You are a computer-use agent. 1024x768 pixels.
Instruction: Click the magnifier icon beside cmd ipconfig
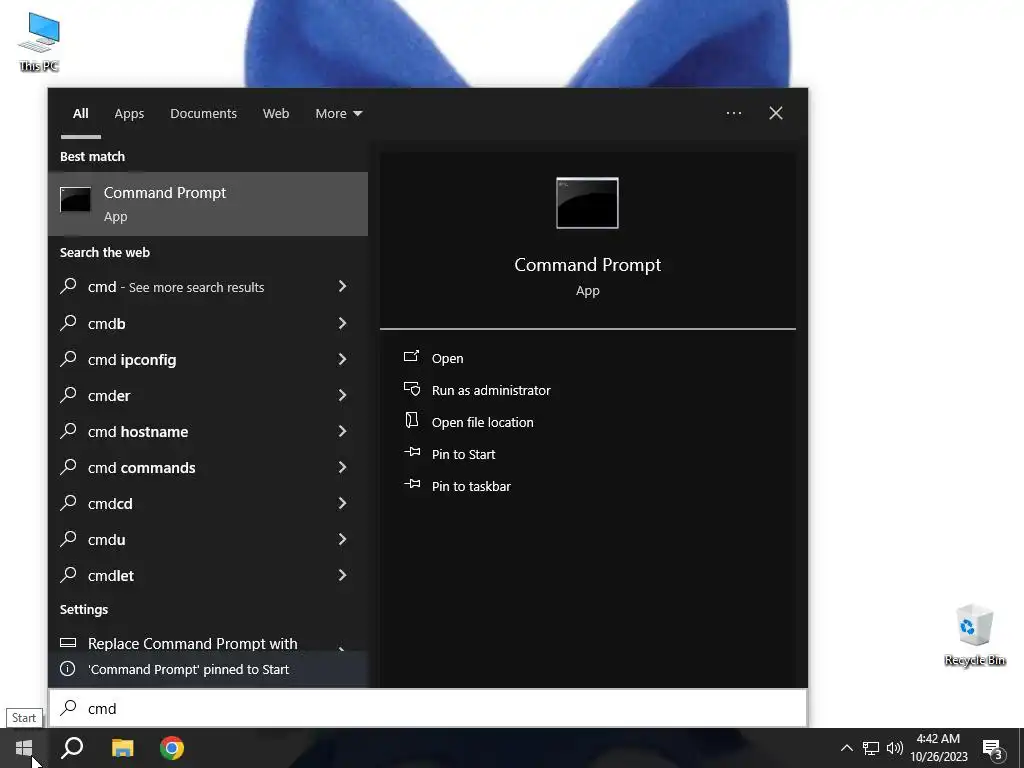(69, 358)
